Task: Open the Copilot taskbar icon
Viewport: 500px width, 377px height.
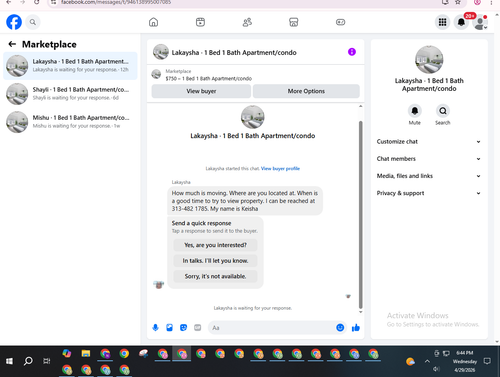Action: coord(67,353)
